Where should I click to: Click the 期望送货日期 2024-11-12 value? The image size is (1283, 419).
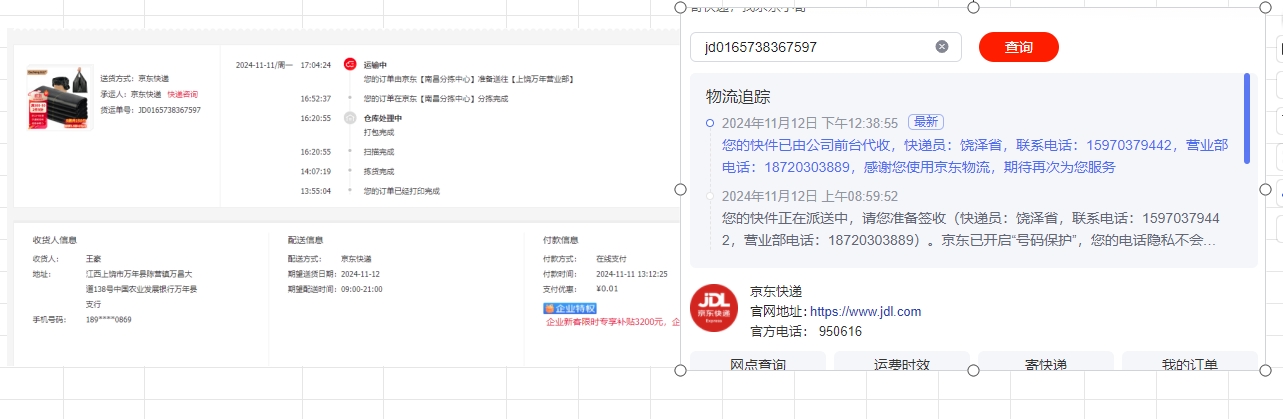pyautogui.click(x=361, y=274)
